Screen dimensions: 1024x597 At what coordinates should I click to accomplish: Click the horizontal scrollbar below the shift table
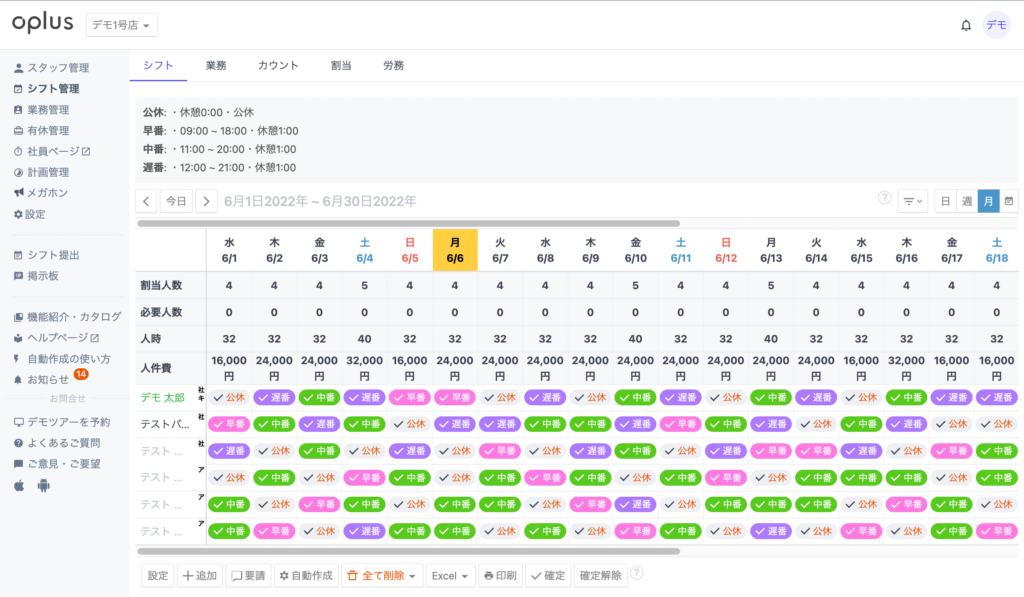(x=408, y=551)
